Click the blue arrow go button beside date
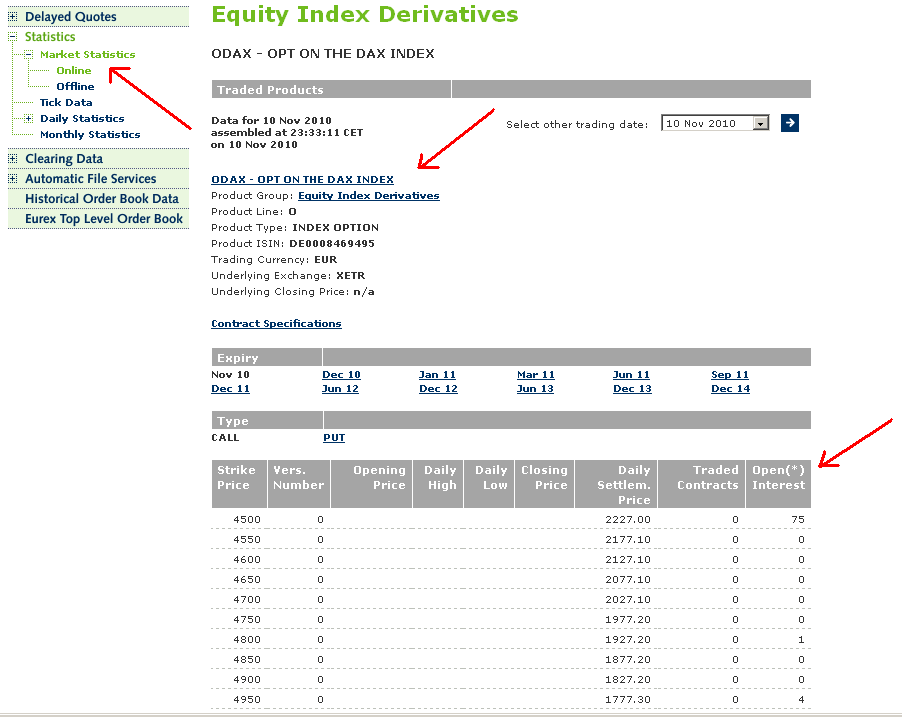 pos(789,123)
